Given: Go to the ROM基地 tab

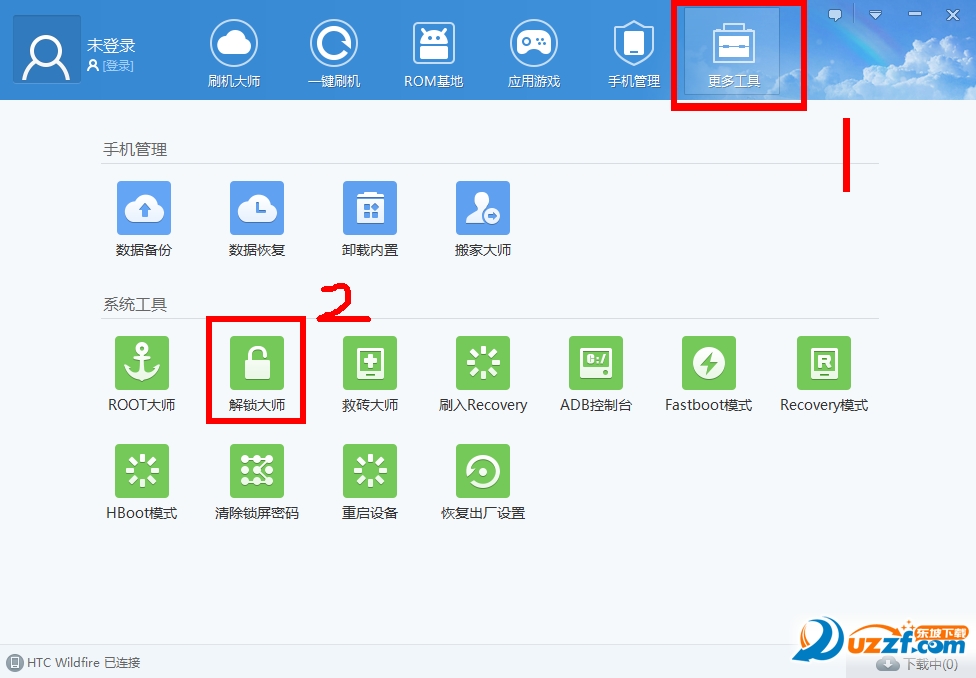Looking at the screenshot, I should [x=433, y=54].
